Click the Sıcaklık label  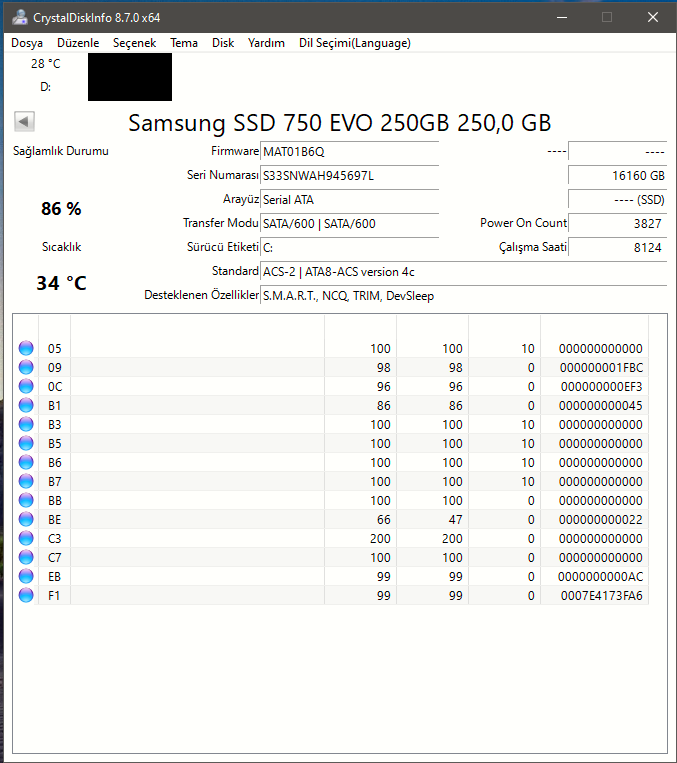61,247
